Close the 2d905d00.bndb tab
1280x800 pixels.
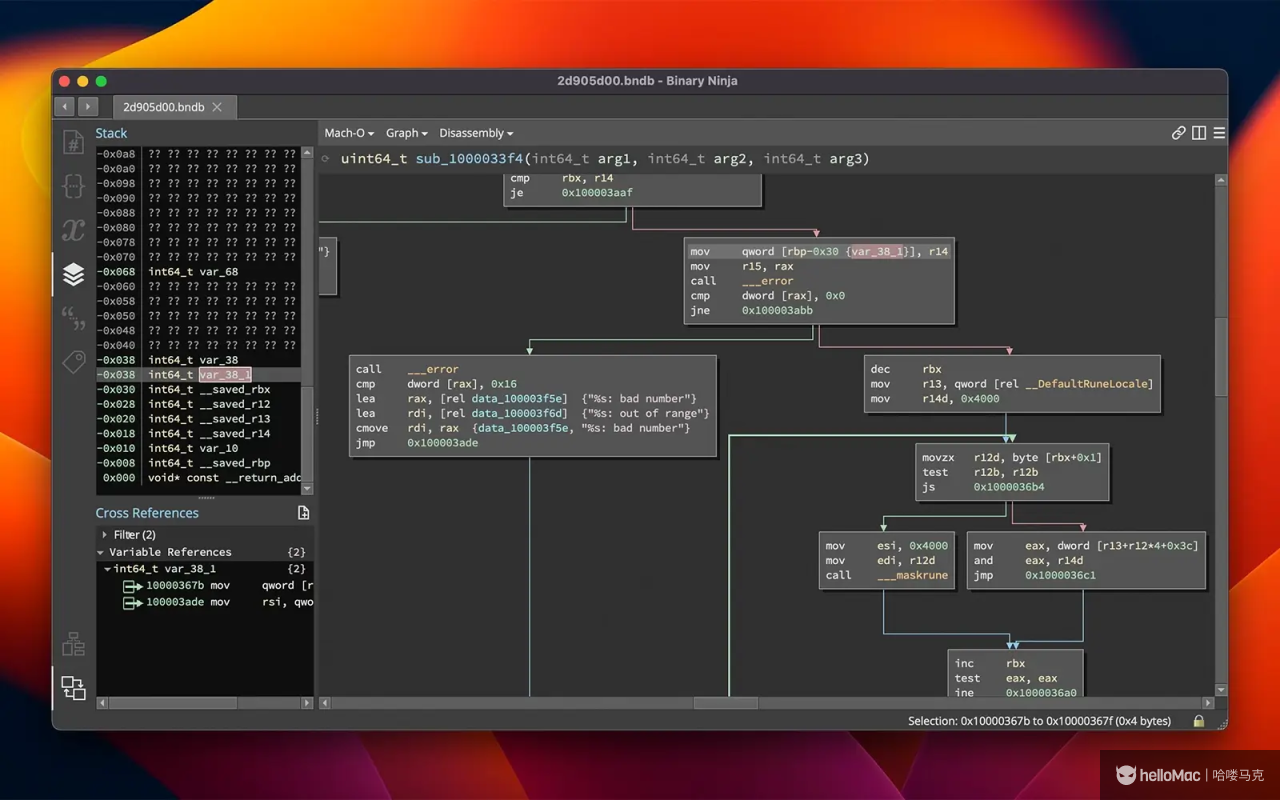tap(217, 107)
